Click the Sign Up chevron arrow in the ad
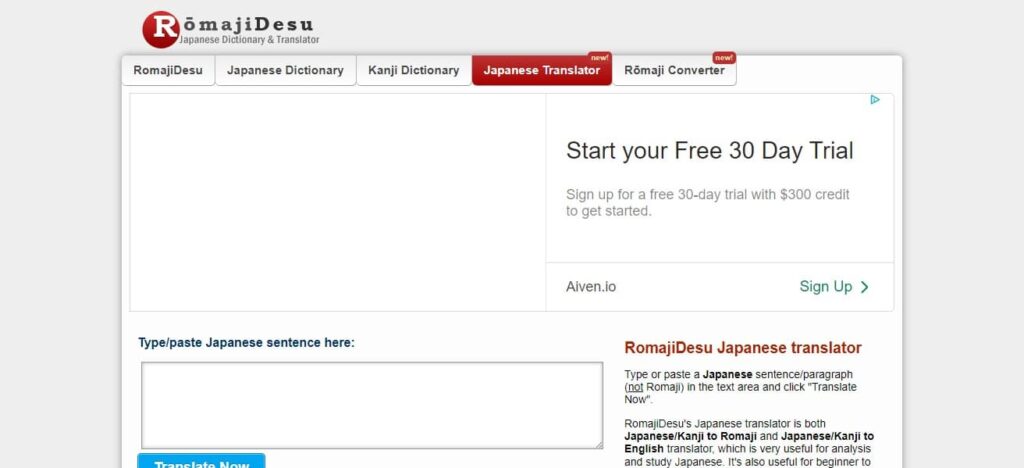The height and width of the screenshot is (468, 1024). pyautogui.click(x=865, y=287)
